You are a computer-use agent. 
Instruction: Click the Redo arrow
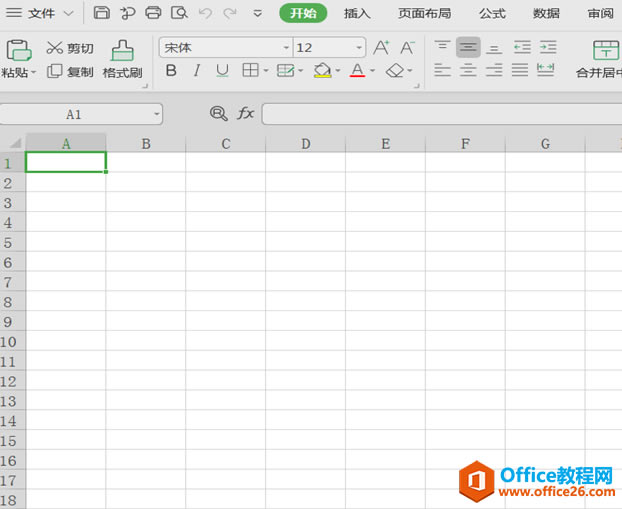(230, 13)
